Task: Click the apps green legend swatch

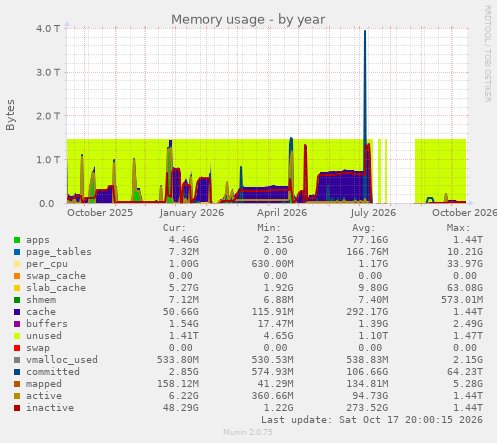Action: (17, 240)
